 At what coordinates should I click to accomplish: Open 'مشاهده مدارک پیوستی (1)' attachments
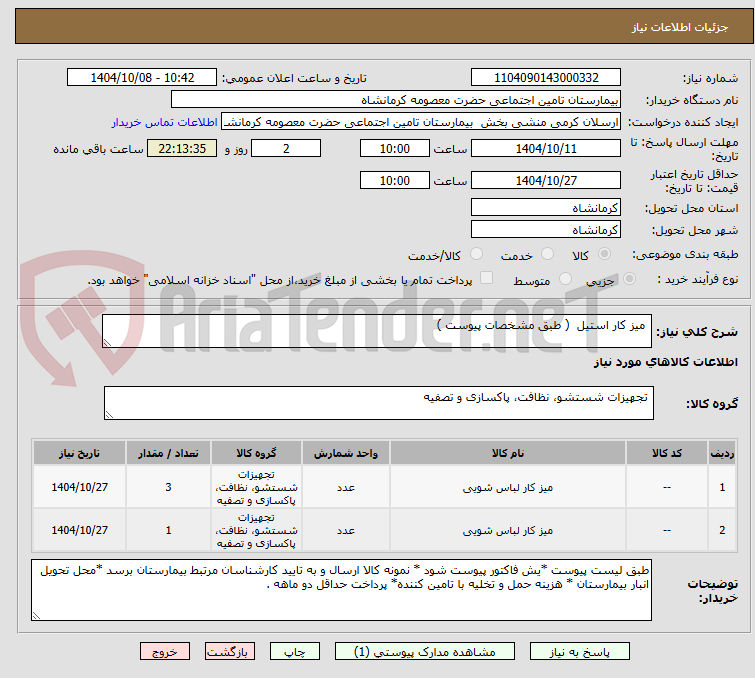pos(424,652)
